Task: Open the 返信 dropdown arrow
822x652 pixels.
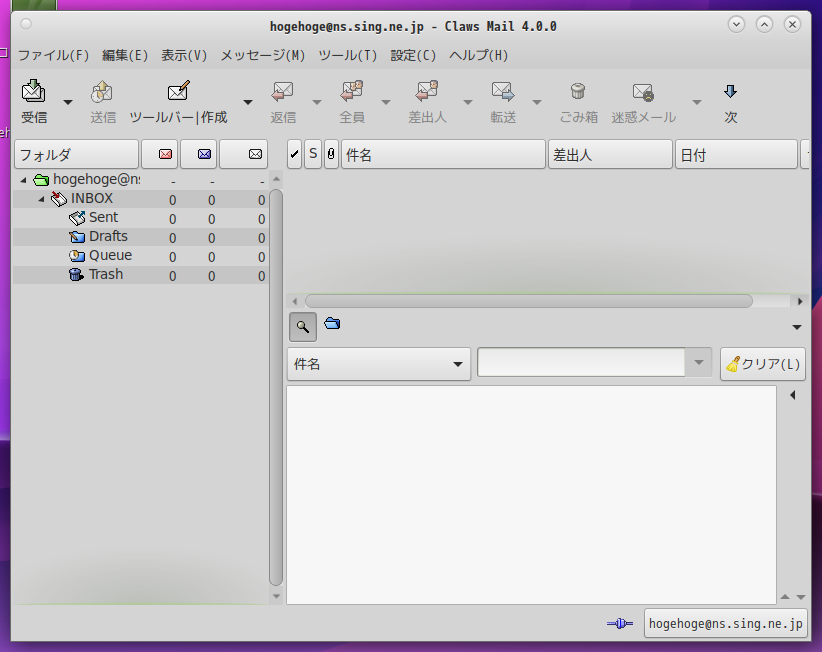Action: click(317, 102)
